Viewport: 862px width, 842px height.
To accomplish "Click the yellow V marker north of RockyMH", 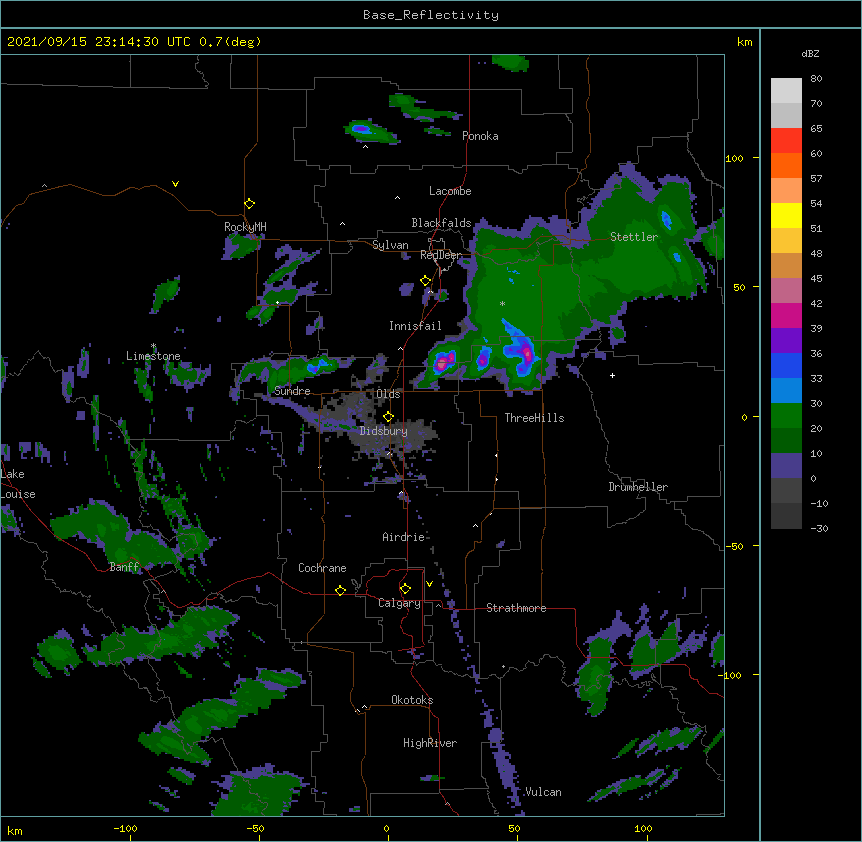I will pos(175,184).
